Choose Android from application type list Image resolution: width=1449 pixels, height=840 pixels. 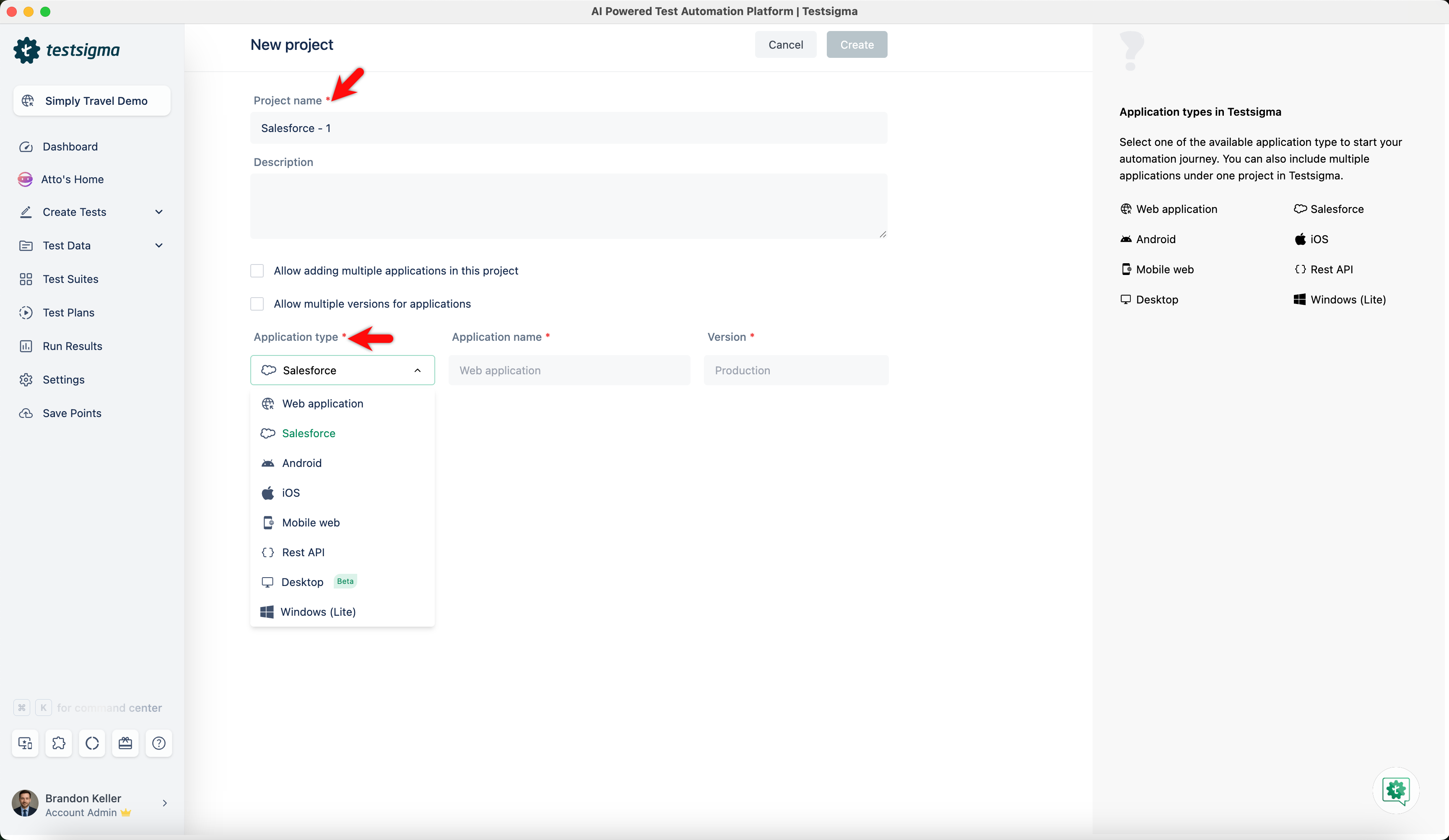pyautogui.click(x=301, y=463)
